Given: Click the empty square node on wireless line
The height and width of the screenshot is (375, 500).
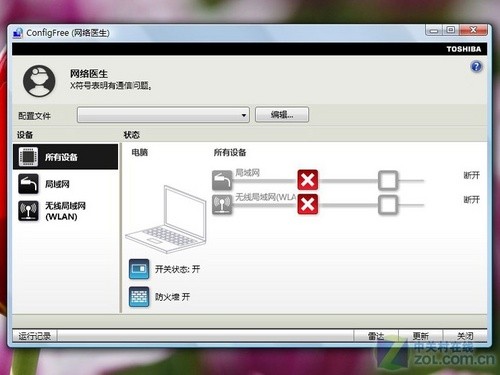Looking at the screenshot, I should [x=388, y=205].
